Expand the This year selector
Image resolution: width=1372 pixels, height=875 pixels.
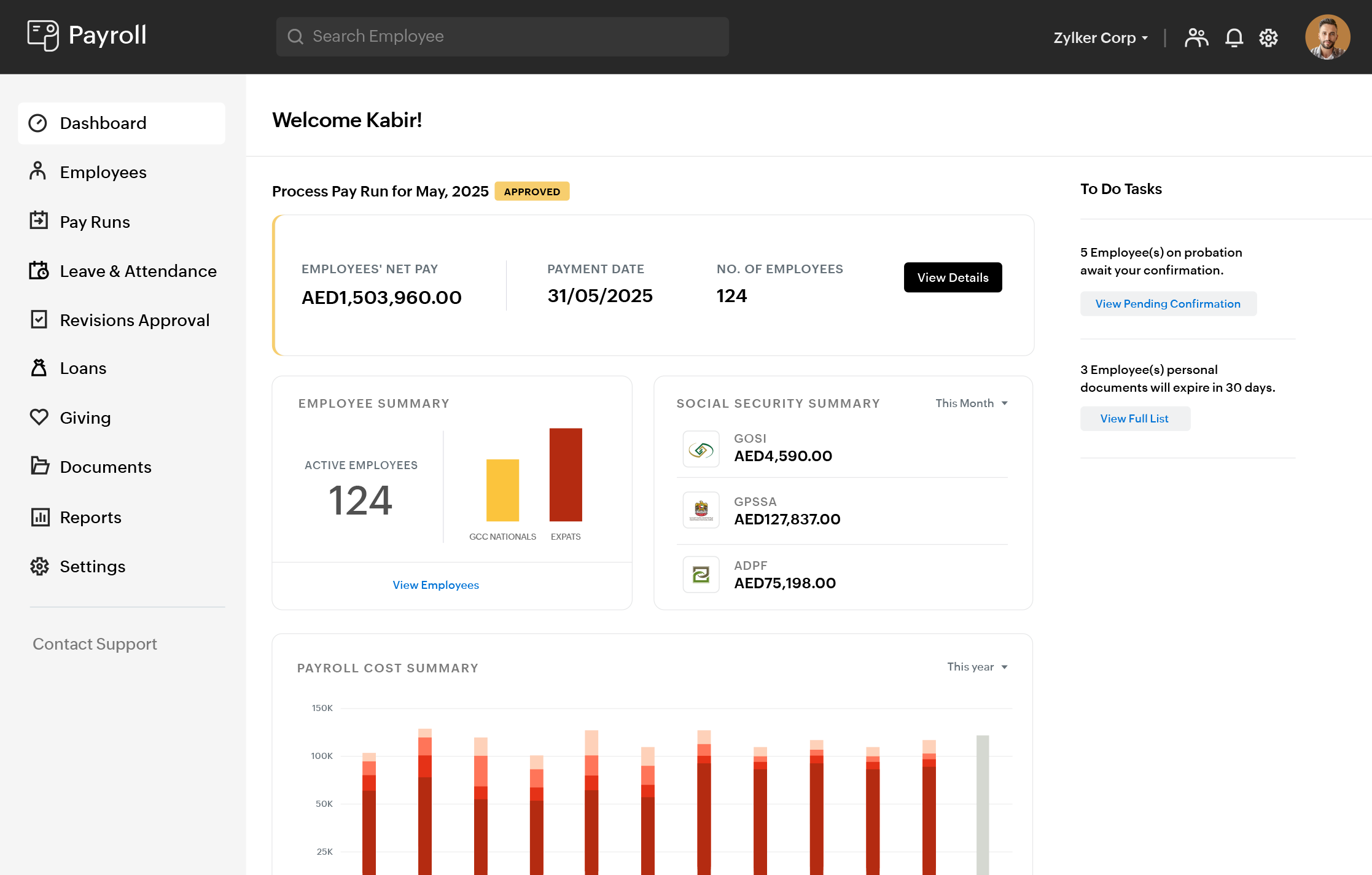[976, 667]
